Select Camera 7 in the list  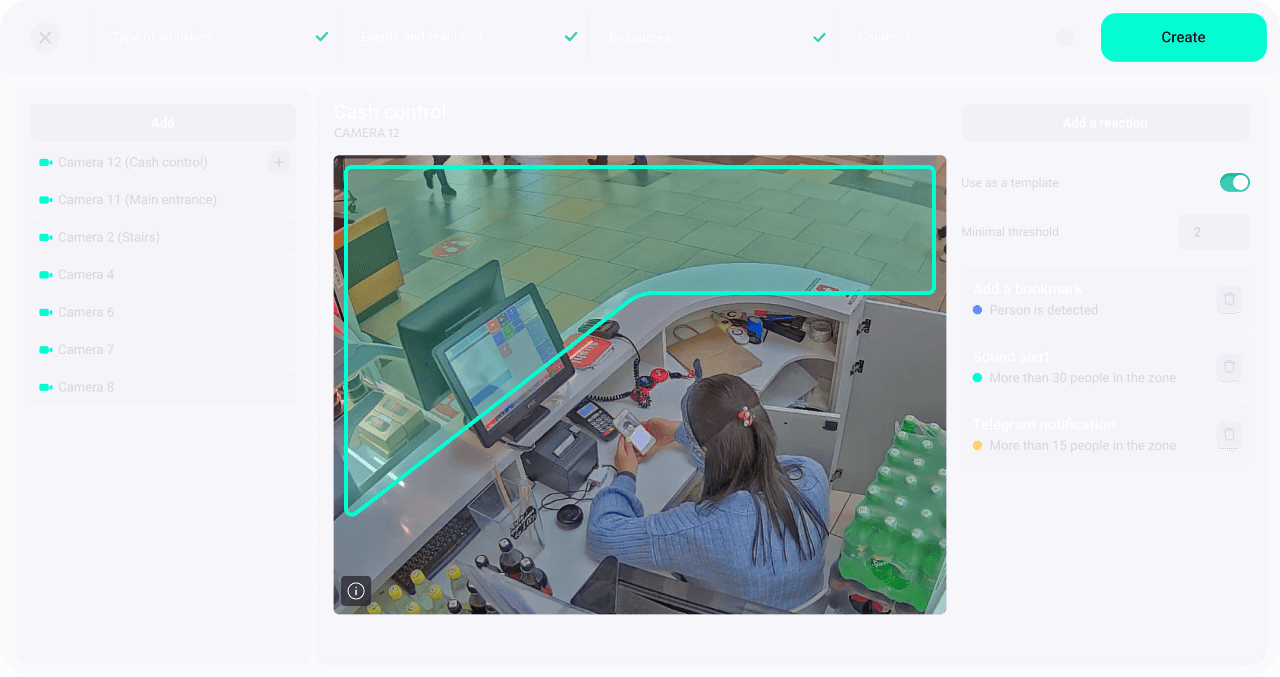(x=163, y=350)
